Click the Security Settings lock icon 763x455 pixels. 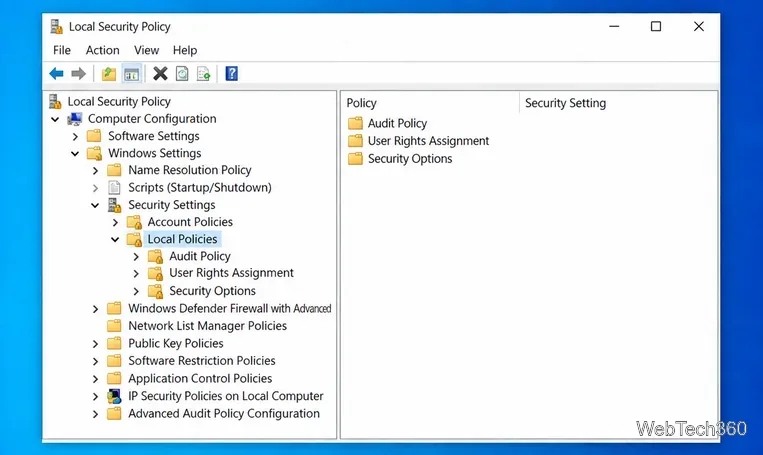point(115,205)
